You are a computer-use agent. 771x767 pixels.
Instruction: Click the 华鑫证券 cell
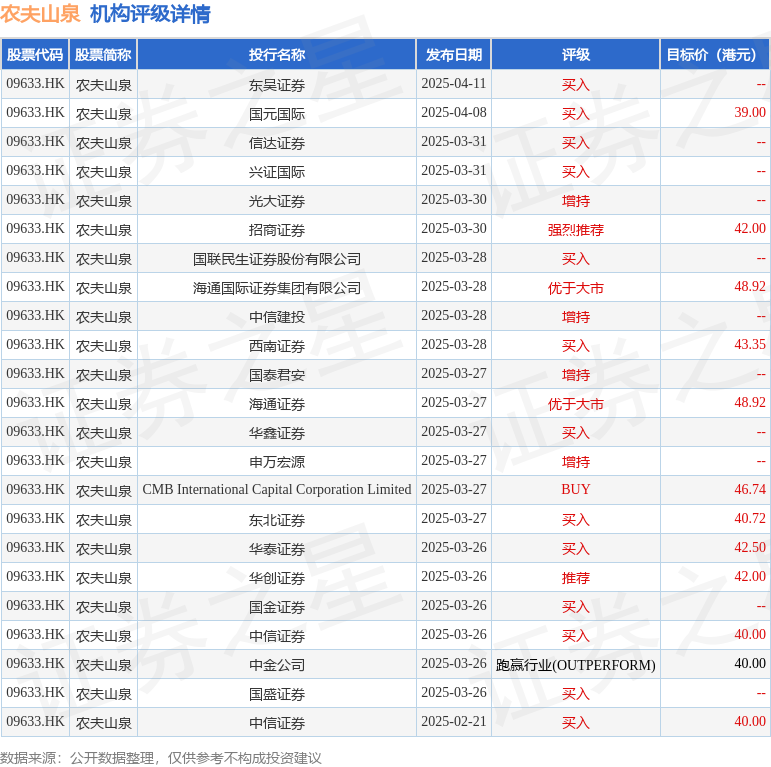(277, 433)
